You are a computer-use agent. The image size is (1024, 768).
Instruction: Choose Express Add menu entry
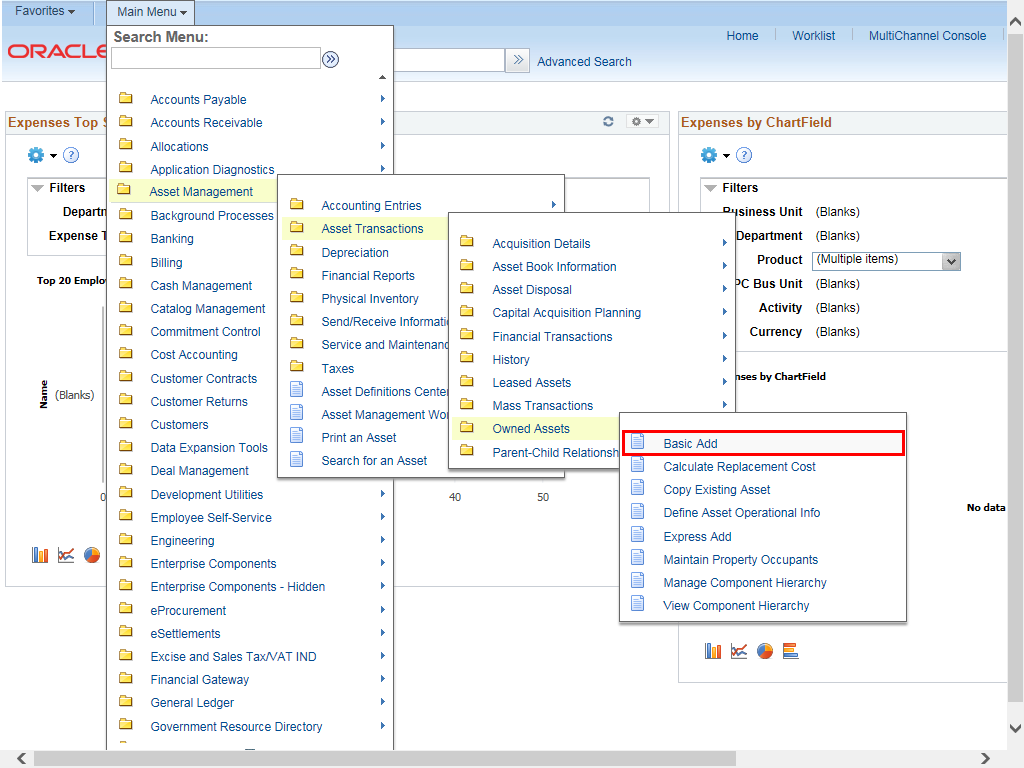click(x=697, y=537)
